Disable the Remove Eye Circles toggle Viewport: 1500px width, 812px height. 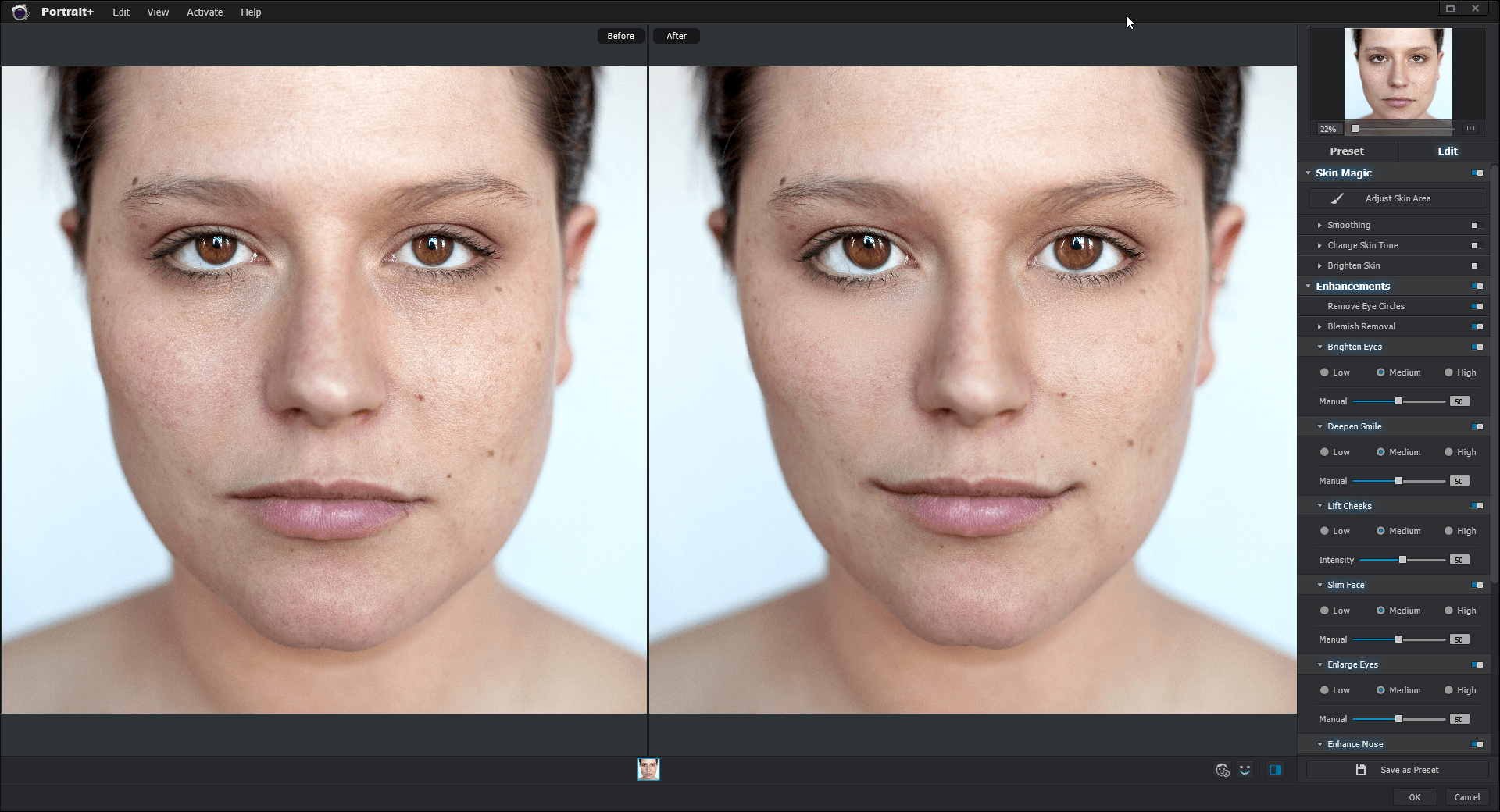(1477, 306)
